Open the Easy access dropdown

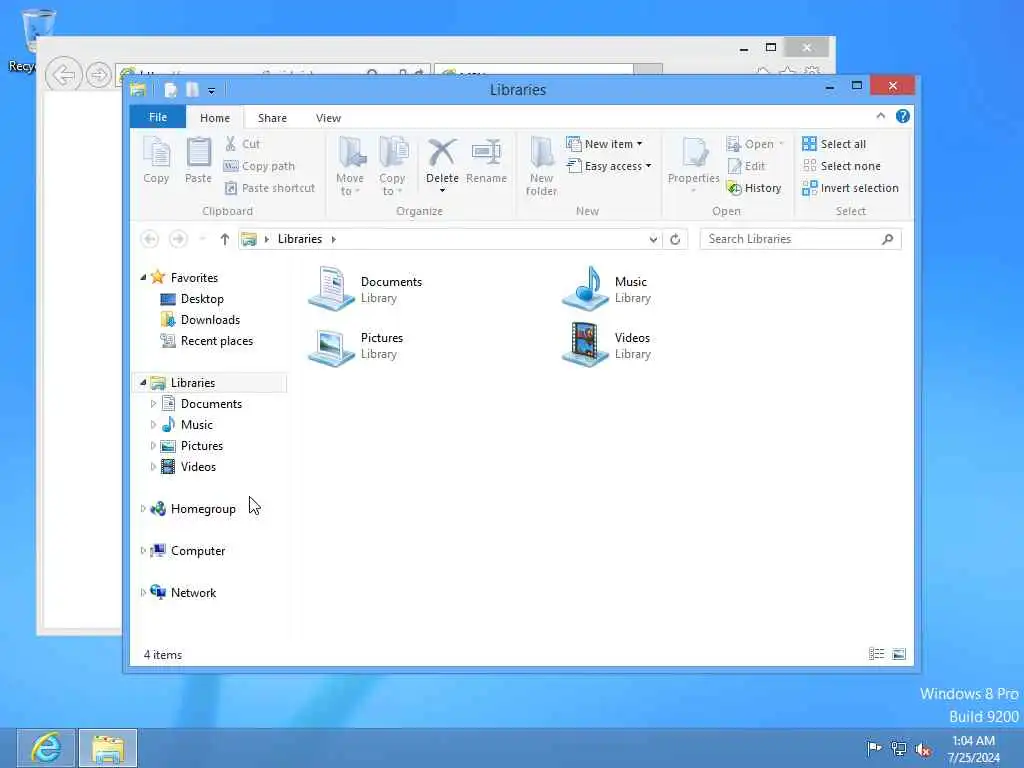coord(609,166)
